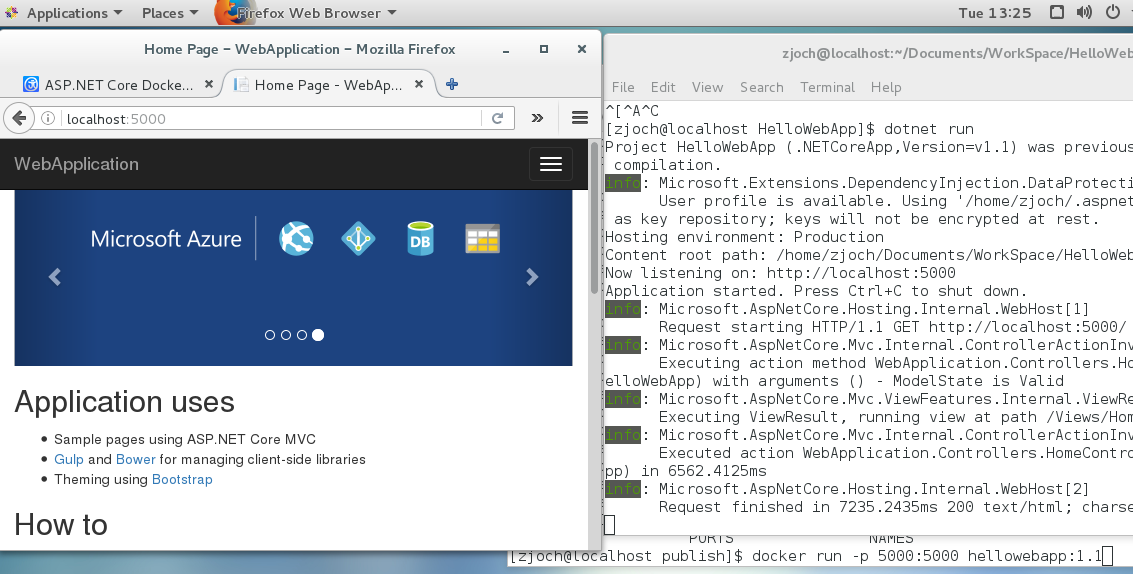Viewport: 1134px width, 574px height.
Task: Open the terminal Terminal menu
Action: click(827, 87)
